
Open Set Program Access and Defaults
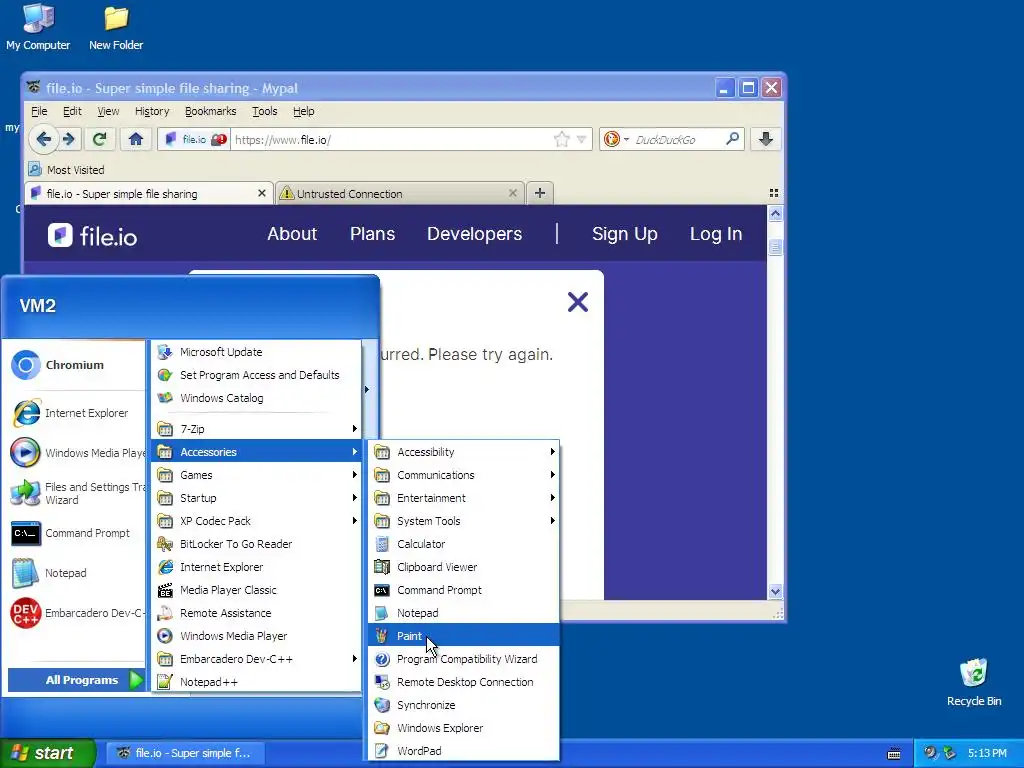256,374
